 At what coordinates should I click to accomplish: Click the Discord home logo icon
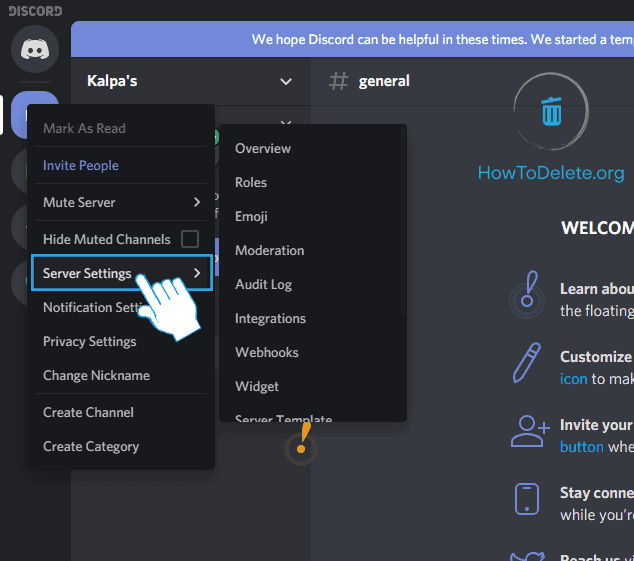35,48
